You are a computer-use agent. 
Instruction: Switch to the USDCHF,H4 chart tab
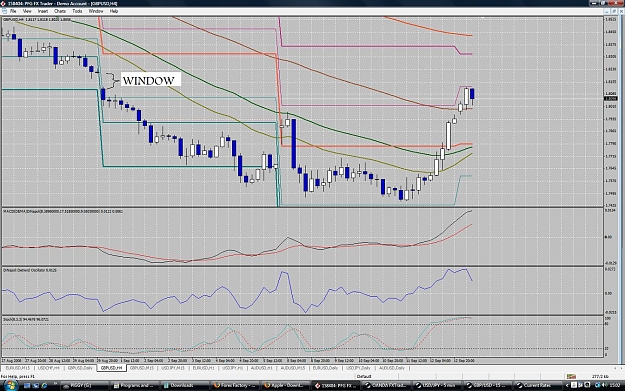[48, 368]
